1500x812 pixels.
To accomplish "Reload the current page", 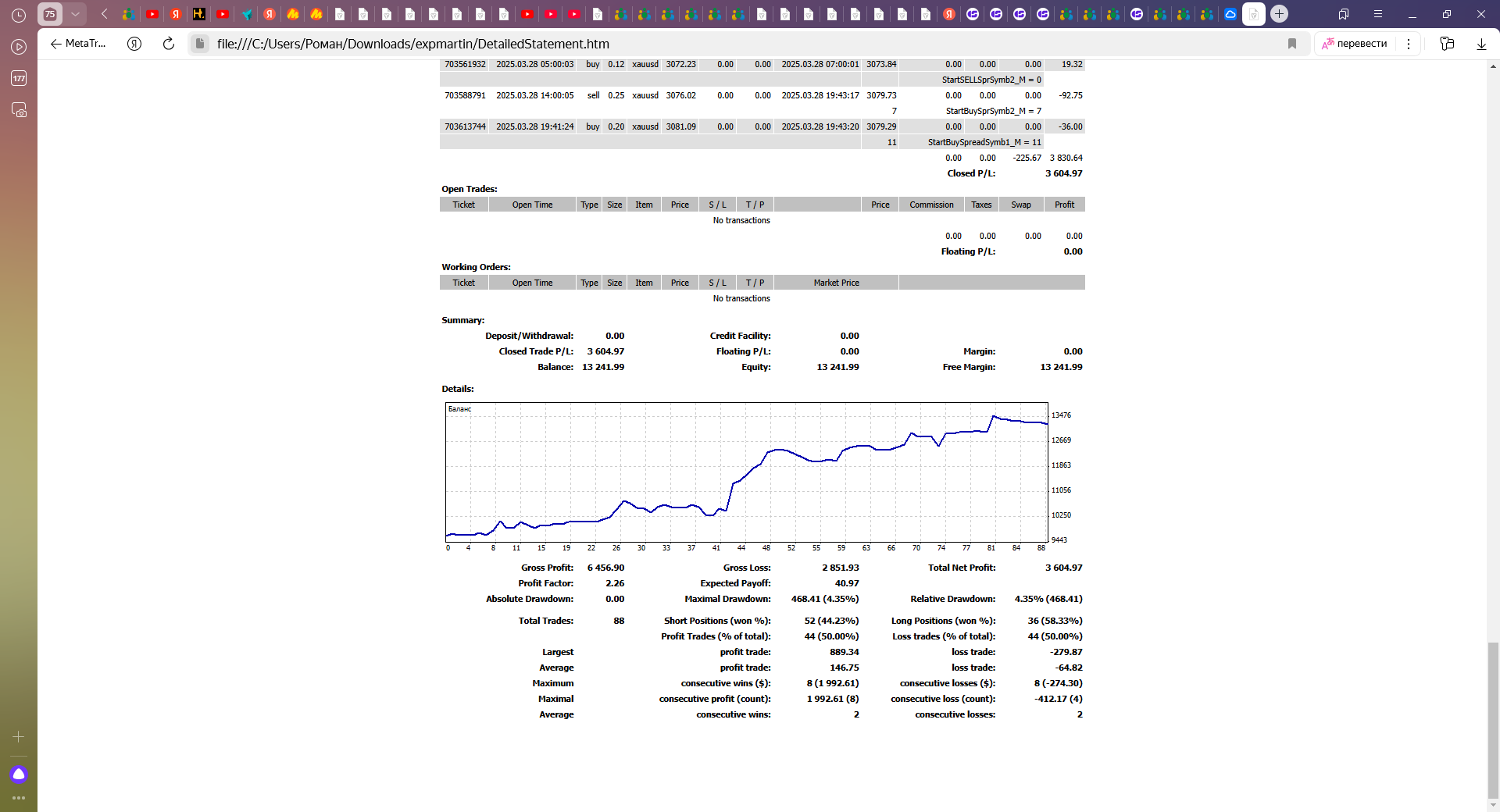I will (168, 44).
